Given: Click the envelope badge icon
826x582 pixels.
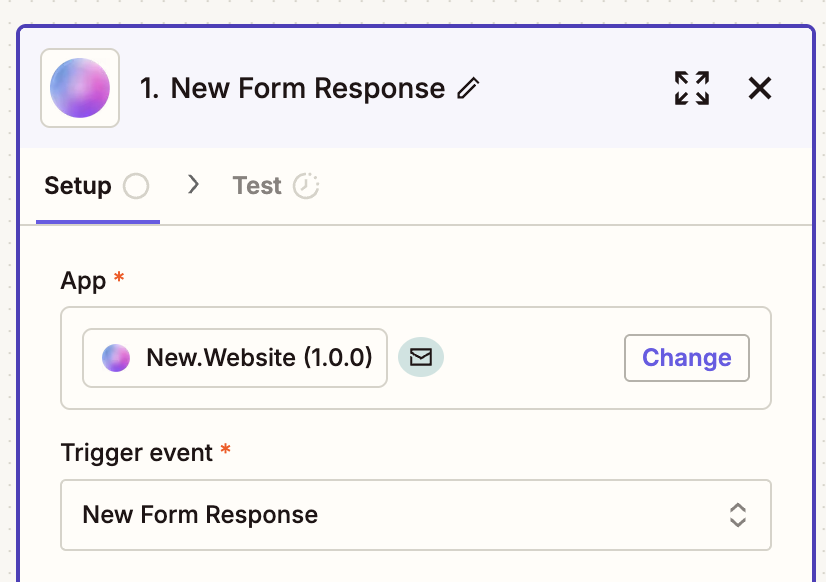Looking at the screenshot, I should coord(421,358).
